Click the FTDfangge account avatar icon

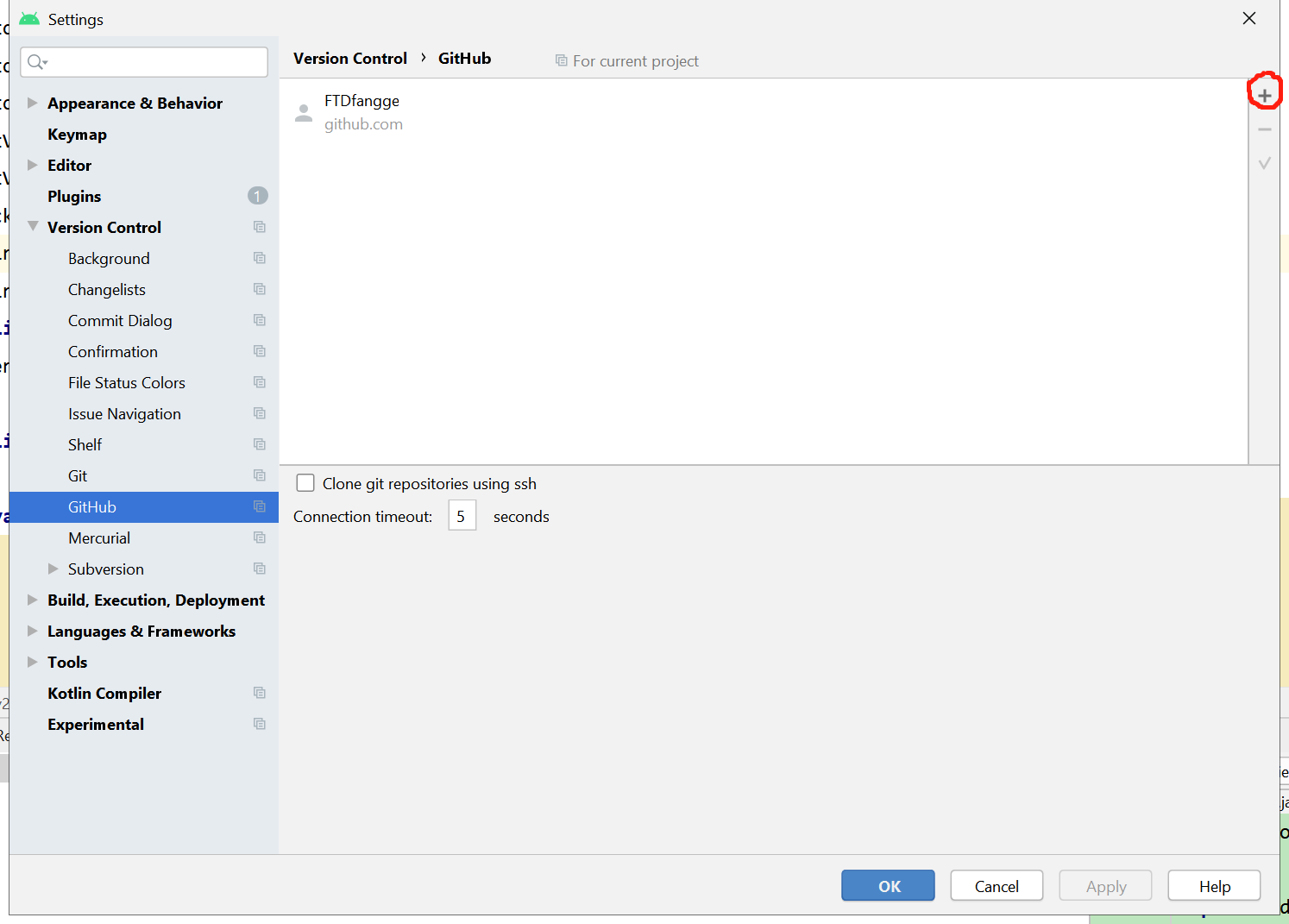click(304, 113)
